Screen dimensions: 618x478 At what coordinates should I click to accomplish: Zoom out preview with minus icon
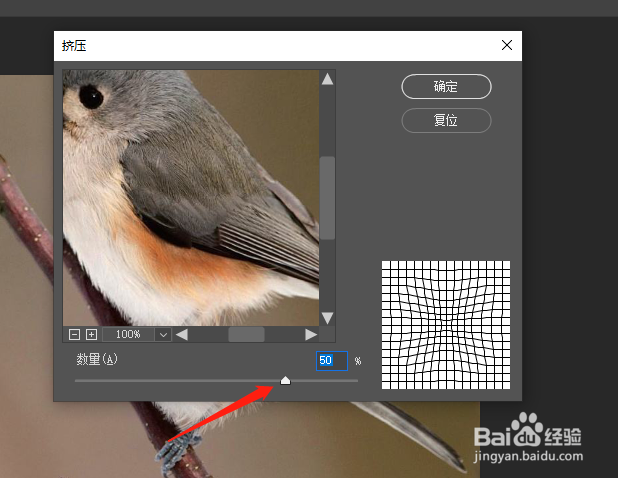(74, 335)
